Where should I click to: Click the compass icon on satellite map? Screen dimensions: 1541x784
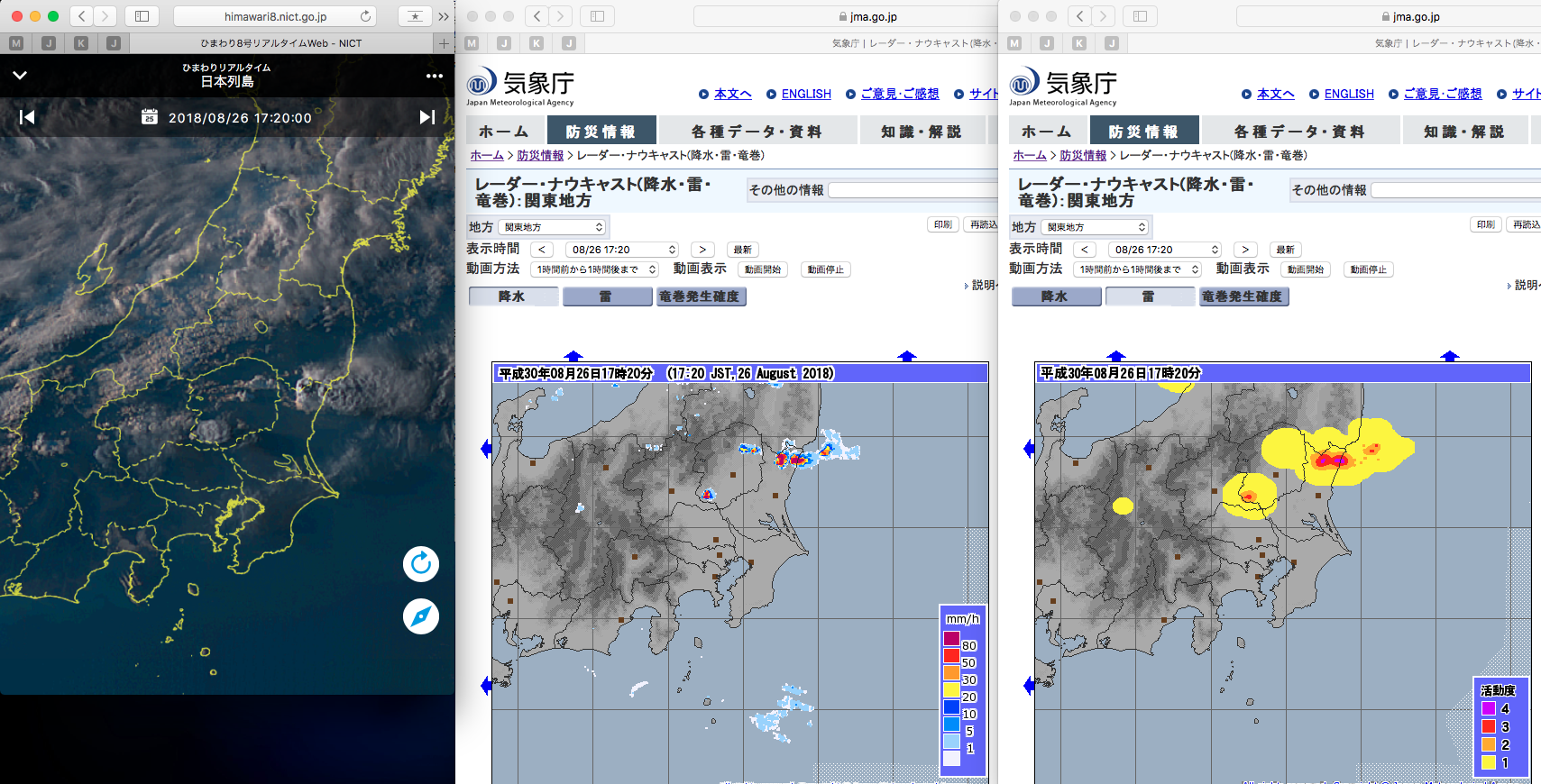point(420,616)
